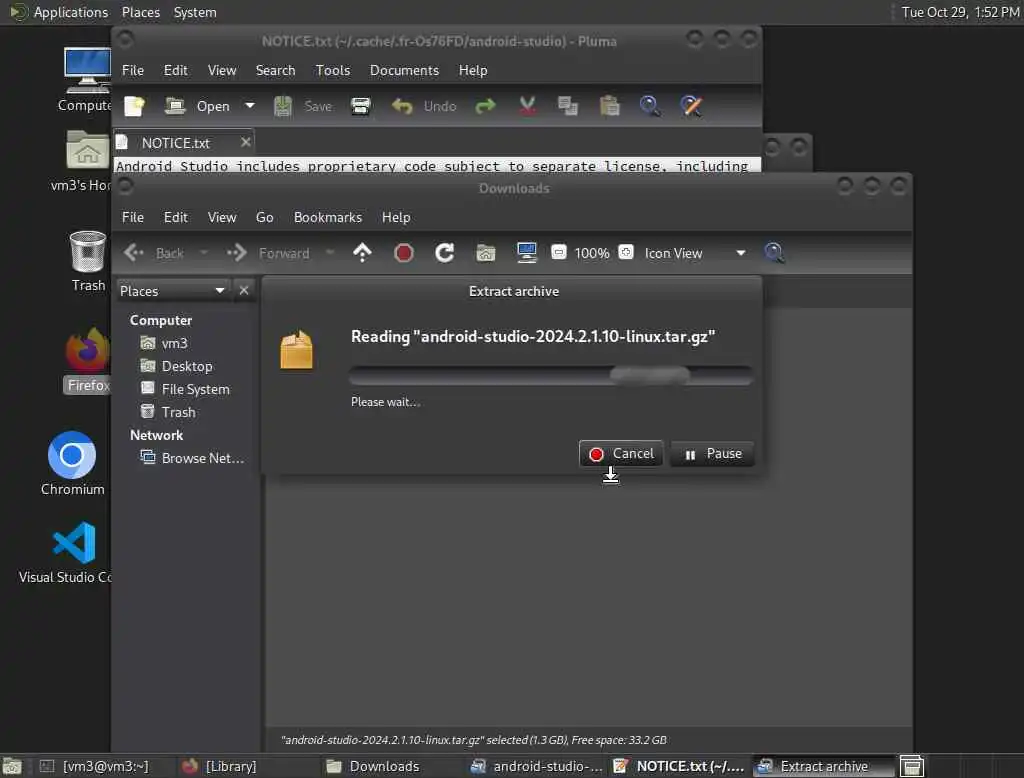The width and height of the screenshot is (1024, 778).
Task: Click the zoom in plus icon
Action: pos(626,251)
